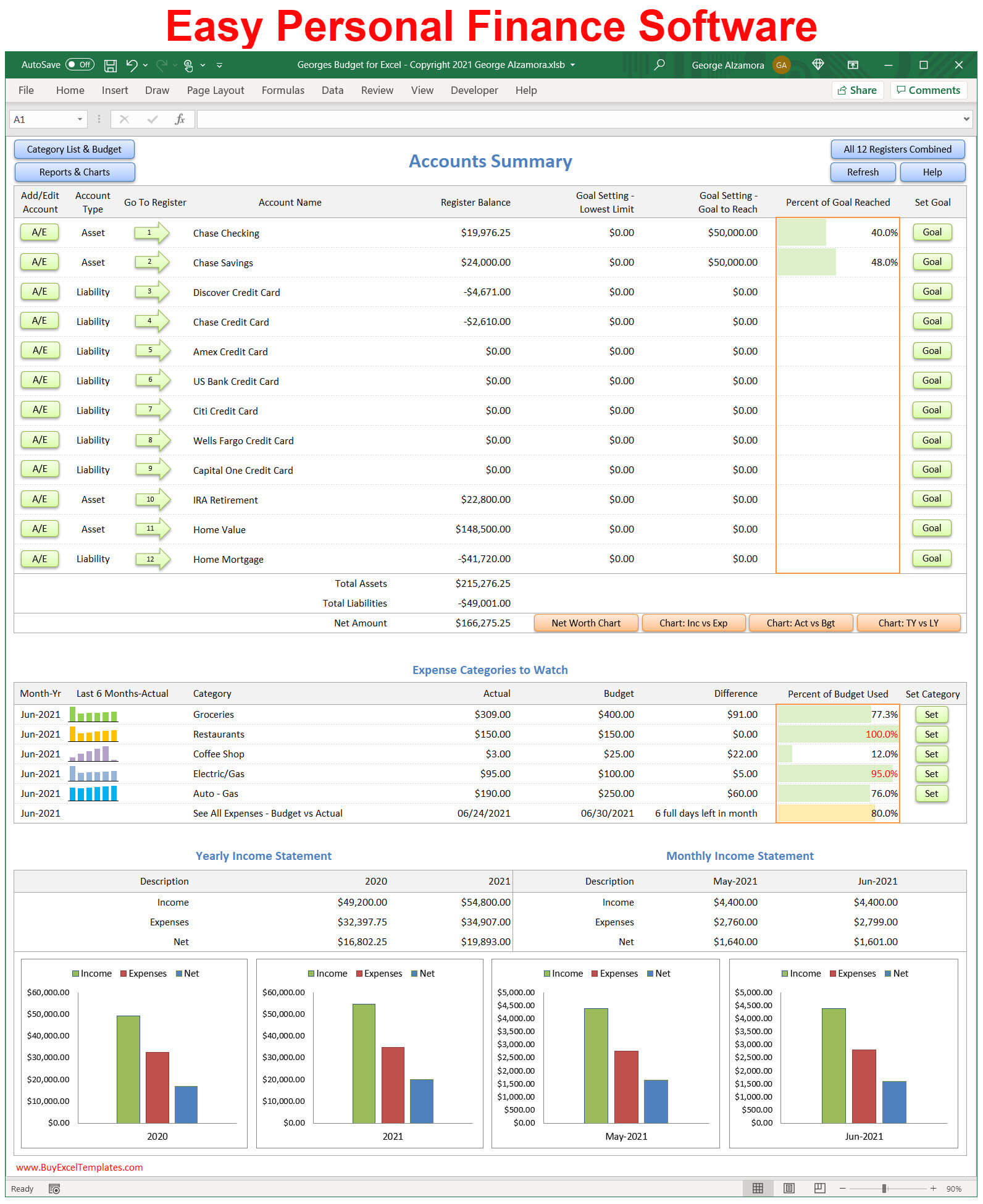Open the Formulas ribbon tab
983x1204 pixels.
(x=283, y=90)
